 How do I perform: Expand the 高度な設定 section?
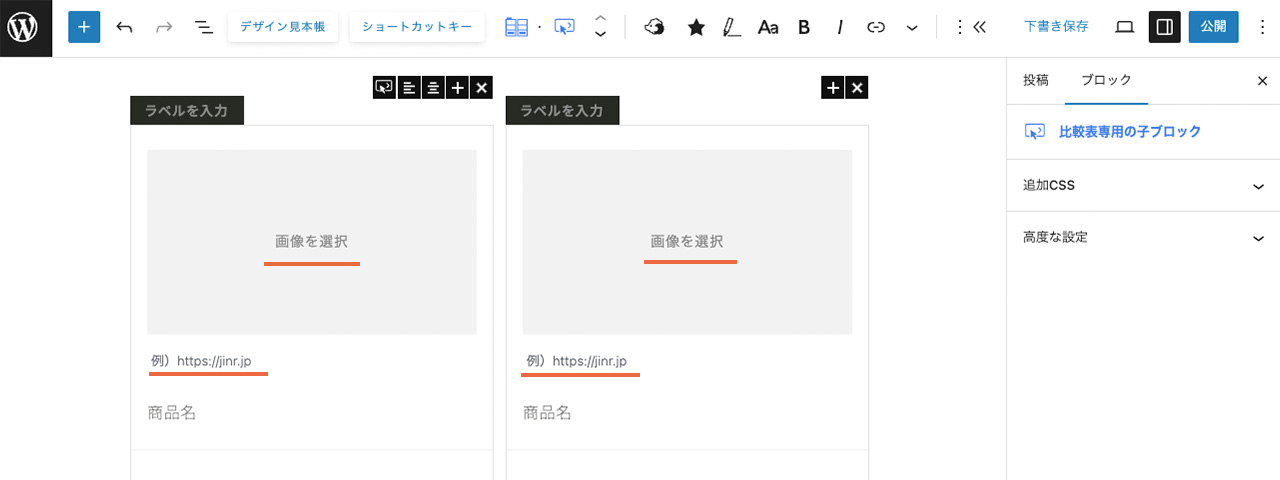(1143, 238)
